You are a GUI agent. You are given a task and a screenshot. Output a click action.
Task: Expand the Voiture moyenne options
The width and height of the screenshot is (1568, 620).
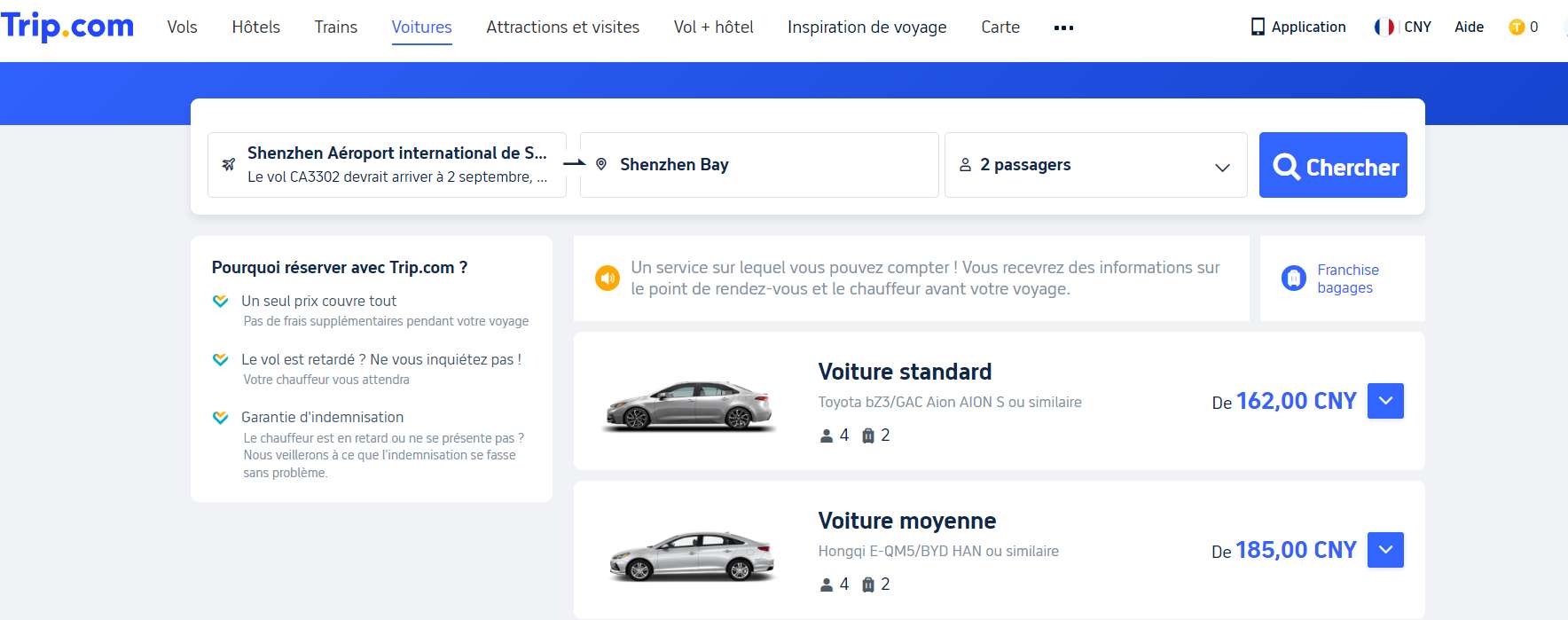tap(1385, 550)
